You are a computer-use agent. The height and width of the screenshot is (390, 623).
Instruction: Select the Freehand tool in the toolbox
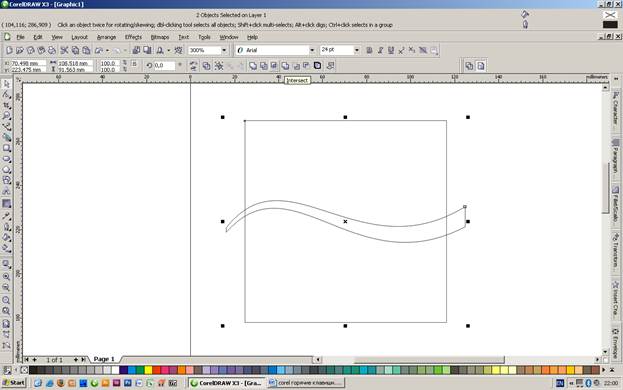point(6,127)
